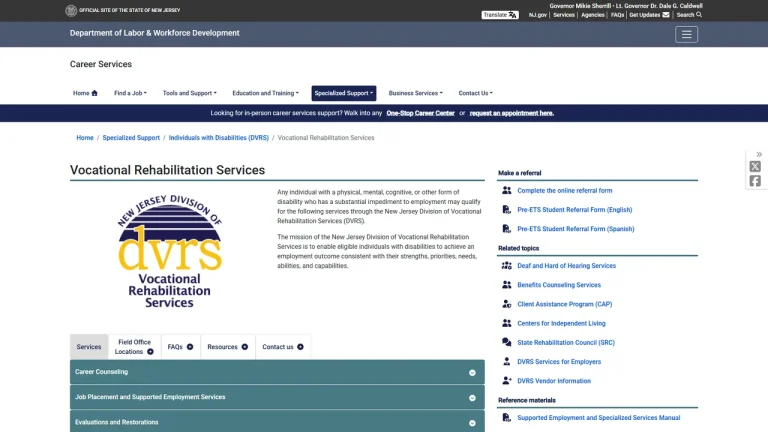Click icon beside DVRS Vendor Information
Viewport: 768px width, 432px height.
click(506, 381)
